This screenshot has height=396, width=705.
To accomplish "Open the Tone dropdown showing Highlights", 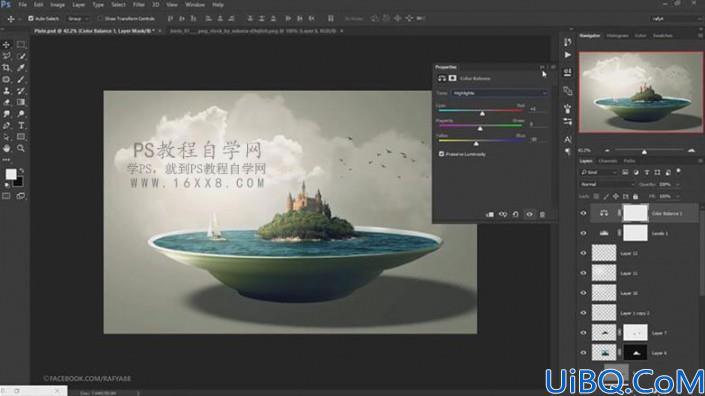I will pos(499,93).
